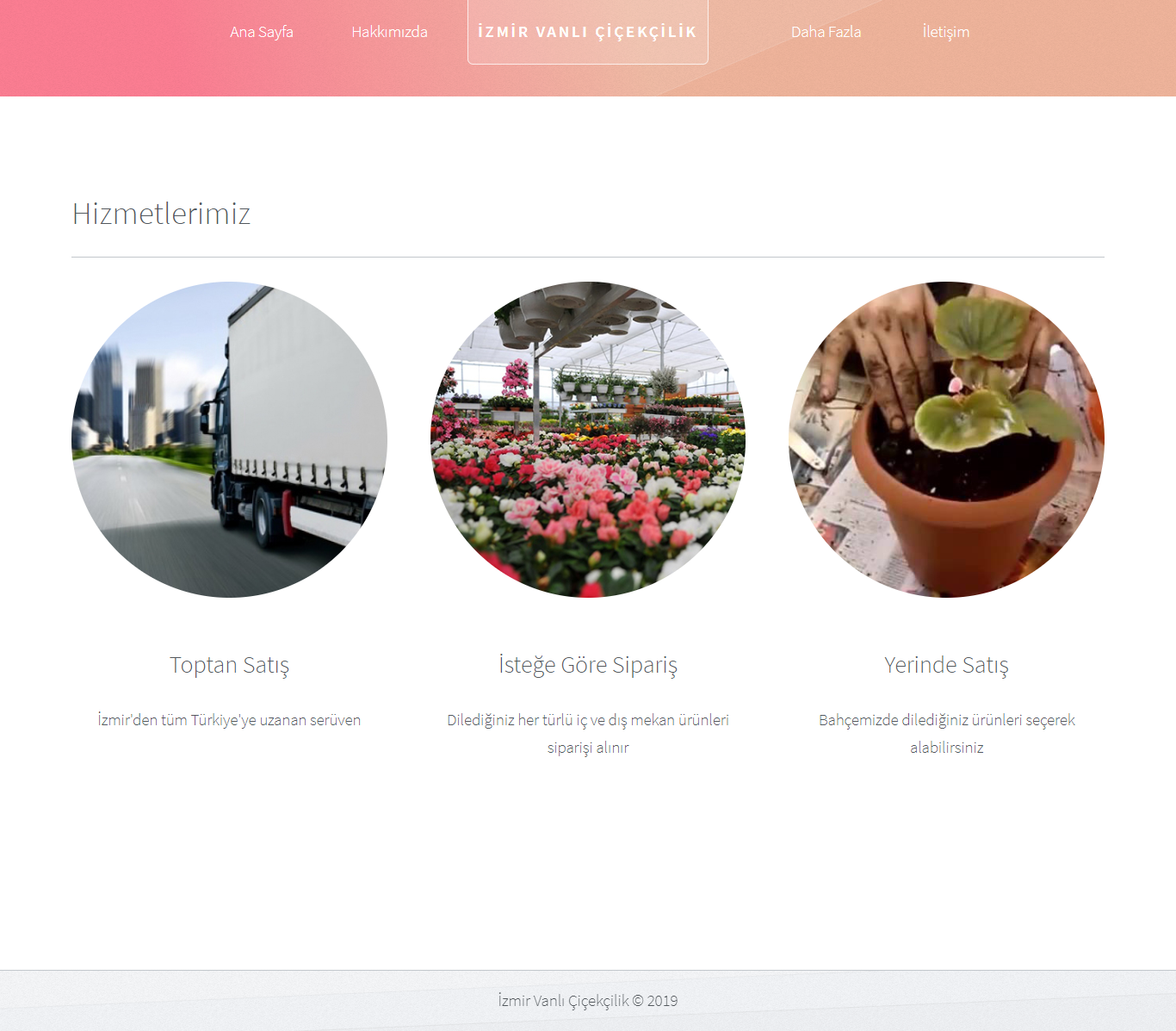Click the İZMİR VANLI ÇİÇEKÇİLİK logo
The height and width of the screenshot is (1031, 1176).
pyautogui.click(x=588, y=32)
